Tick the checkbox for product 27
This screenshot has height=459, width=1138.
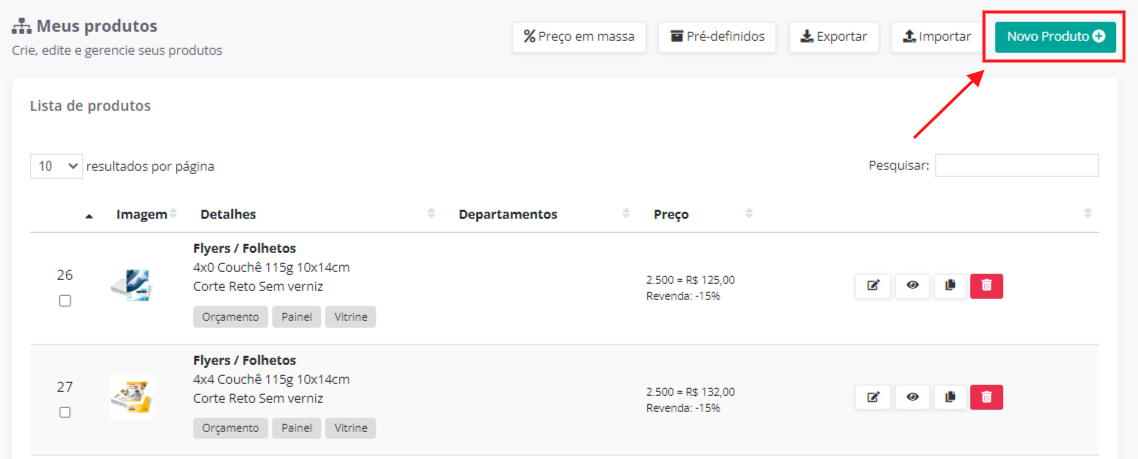(x=65, y=412)
